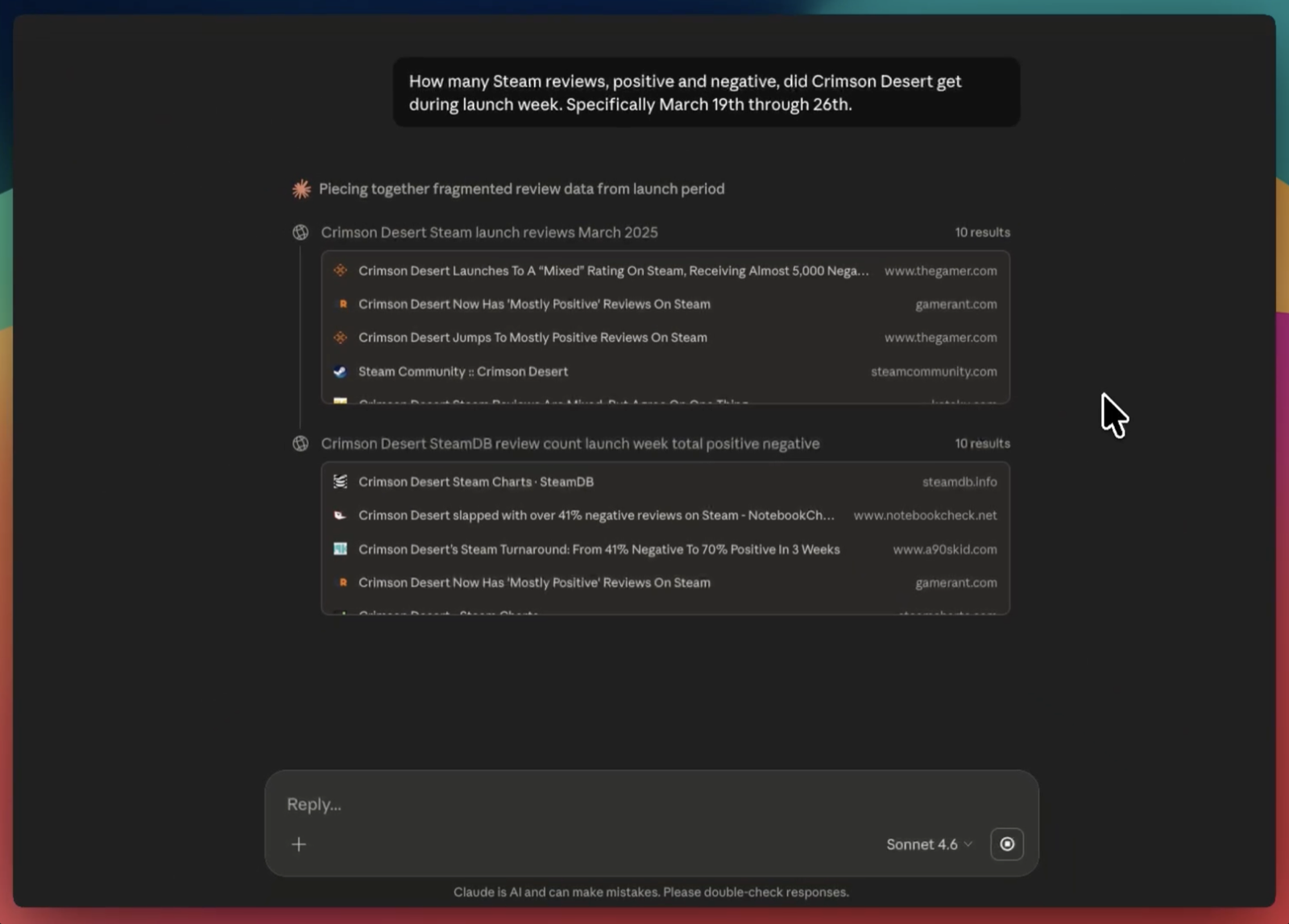Click the SteamDB favicon on Steam Charts result
The width and height of the screenshot is (1289, 924).
pyautogui.click(x=341, y=482)
